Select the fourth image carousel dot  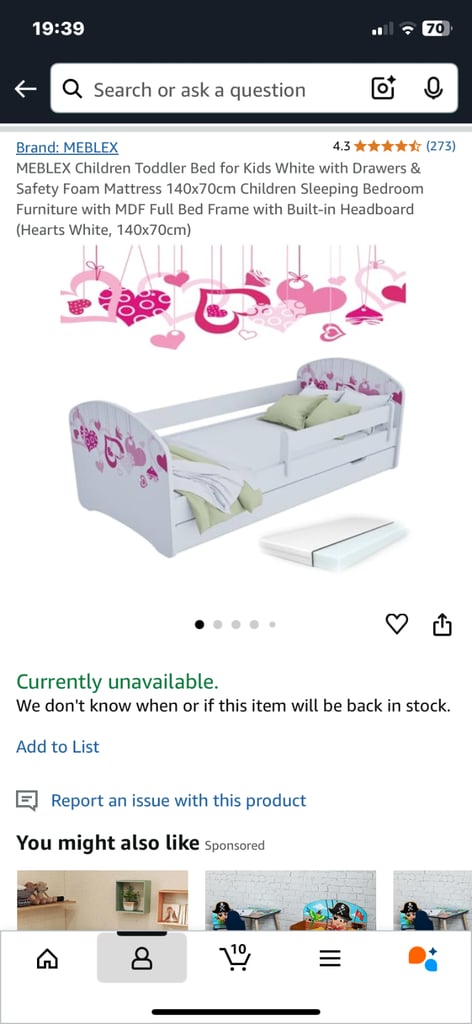[x=254, y=625]
